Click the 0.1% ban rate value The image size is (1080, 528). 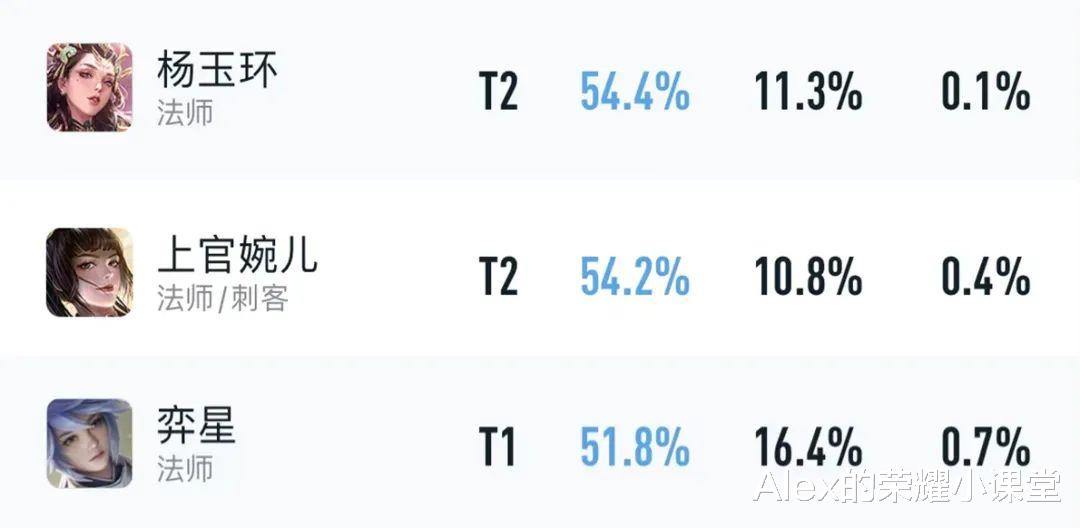click(x=986, y=92)
